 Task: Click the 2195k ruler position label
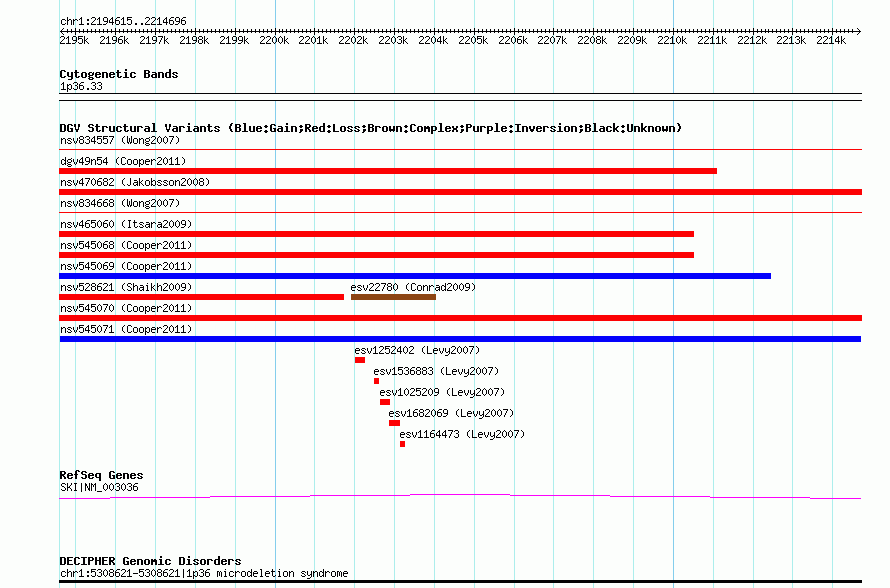(74, 40)
